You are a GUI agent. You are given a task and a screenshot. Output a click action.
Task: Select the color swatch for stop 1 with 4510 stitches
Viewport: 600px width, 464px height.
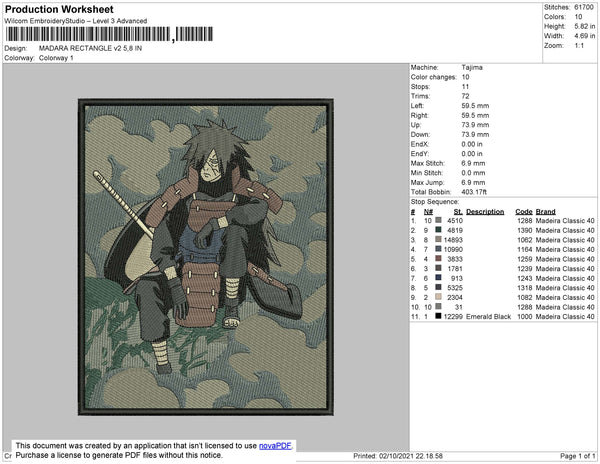(x=438, y=220)
